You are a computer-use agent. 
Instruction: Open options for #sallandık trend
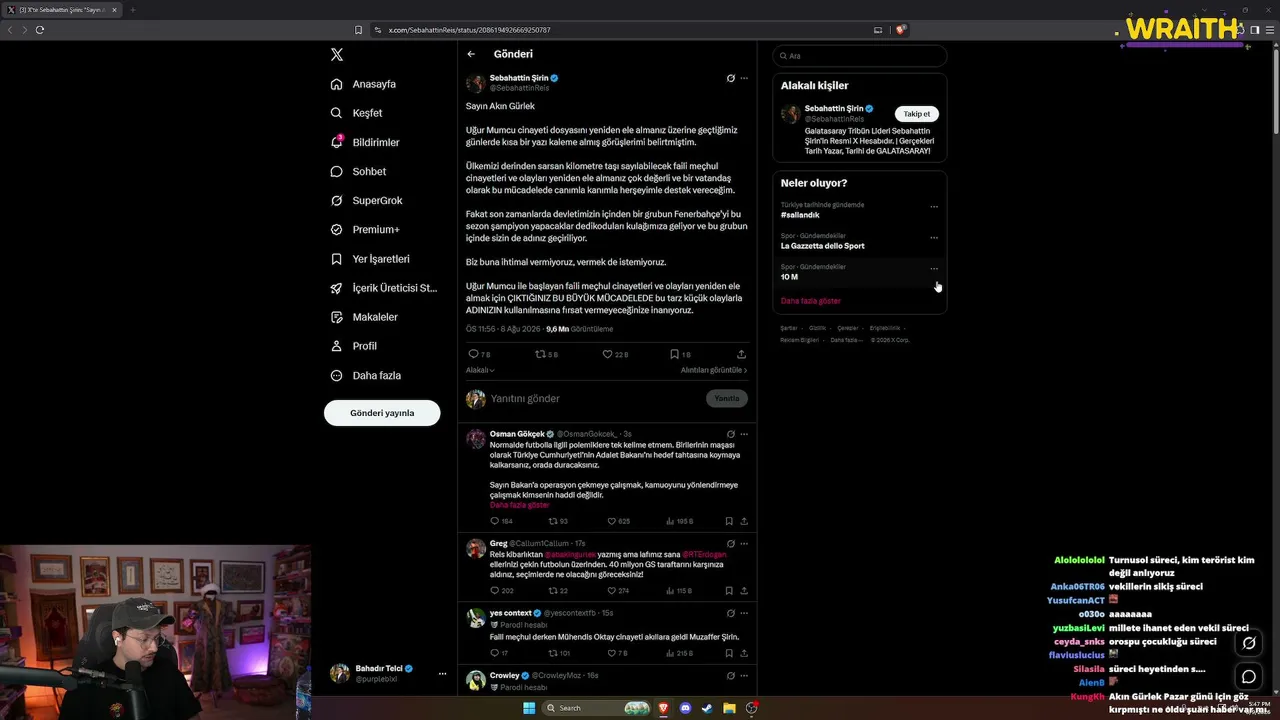934,207
